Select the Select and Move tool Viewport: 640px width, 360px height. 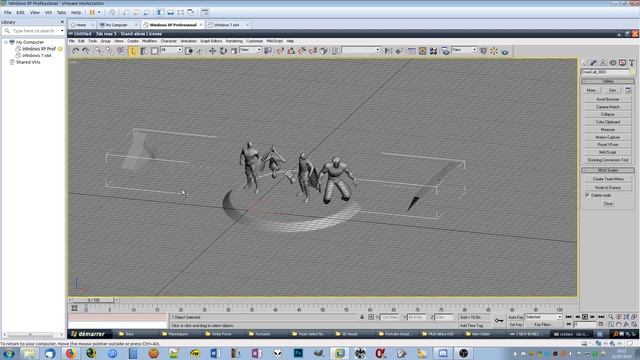[x=212, y=51]
